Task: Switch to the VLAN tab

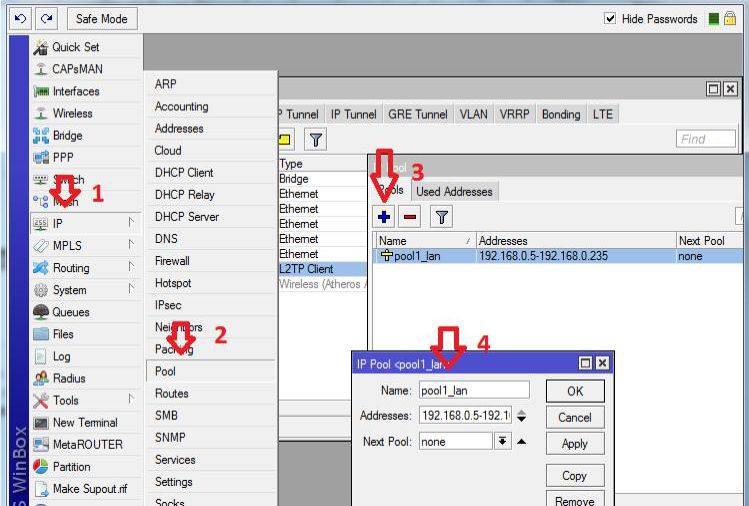Action: (473, 114)
